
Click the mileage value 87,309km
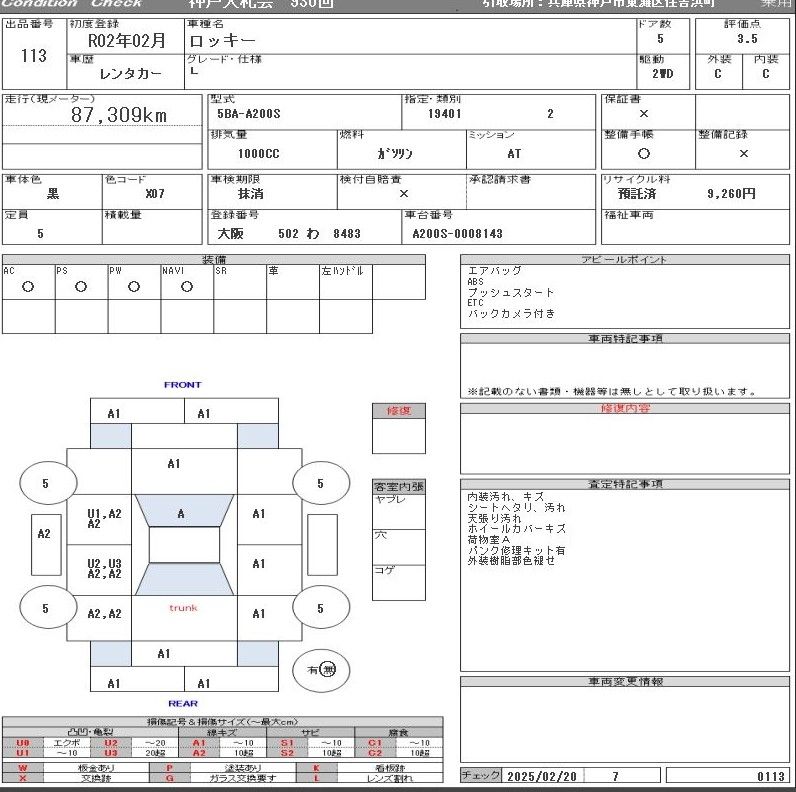tap(119, 116)
